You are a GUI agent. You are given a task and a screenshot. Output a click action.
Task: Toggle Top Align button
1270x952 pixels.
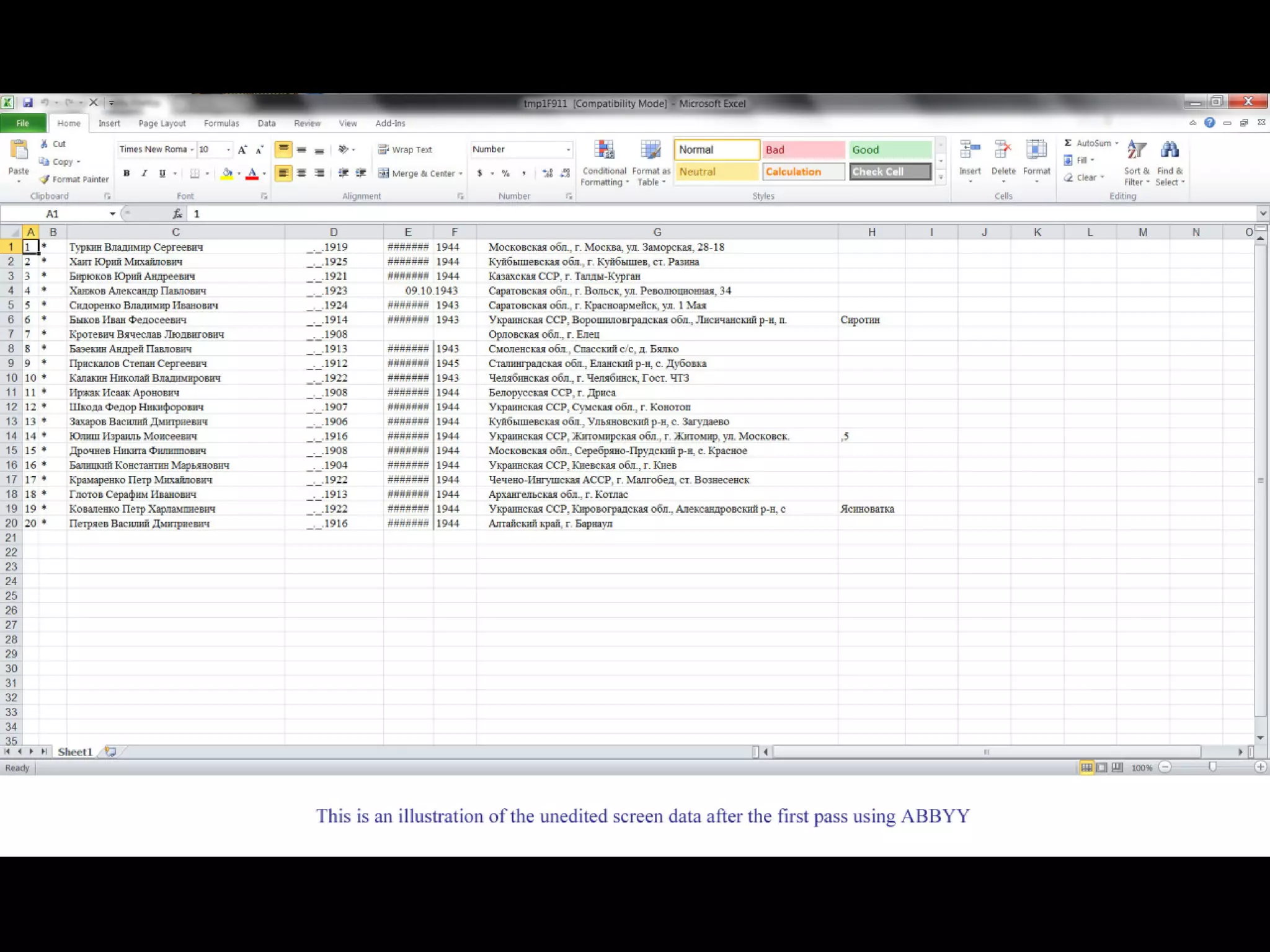(283, 149)
